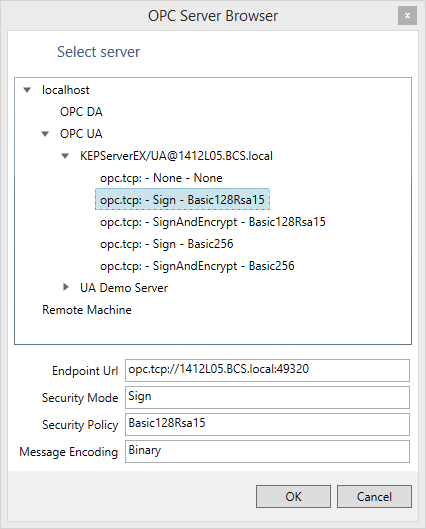Choose the Sign - Basic128Rsa15 endpoint
Viewport: 426px width, 529px height.
[182, 200]
